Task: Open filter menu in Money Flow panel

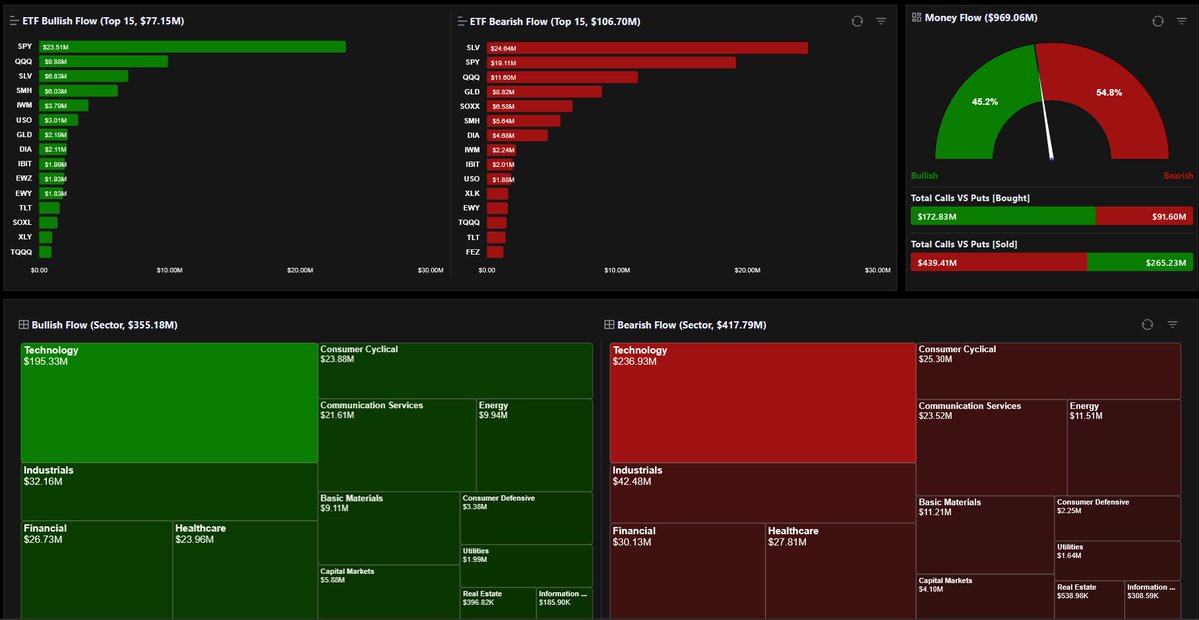Action: pyautogui.click(x=1181, y=21)
